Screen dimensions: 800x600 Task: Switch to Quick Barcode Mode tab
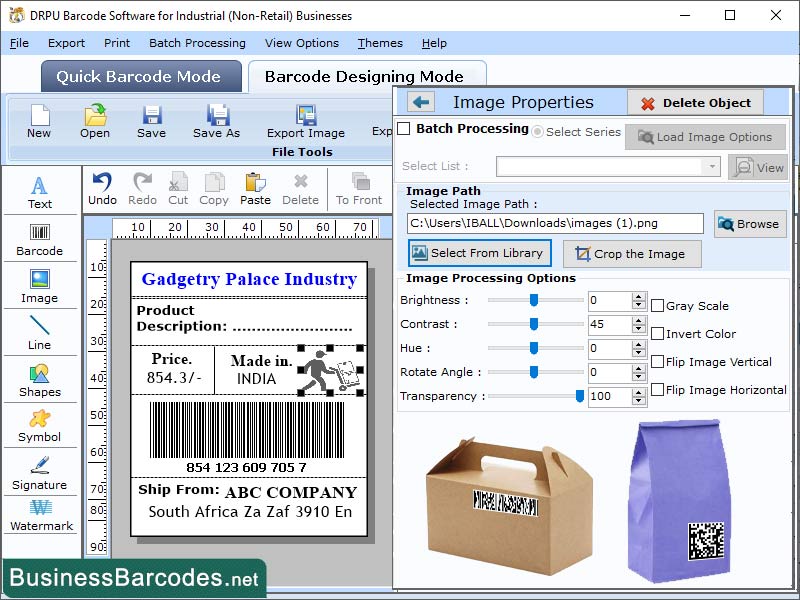click(140, 76)
